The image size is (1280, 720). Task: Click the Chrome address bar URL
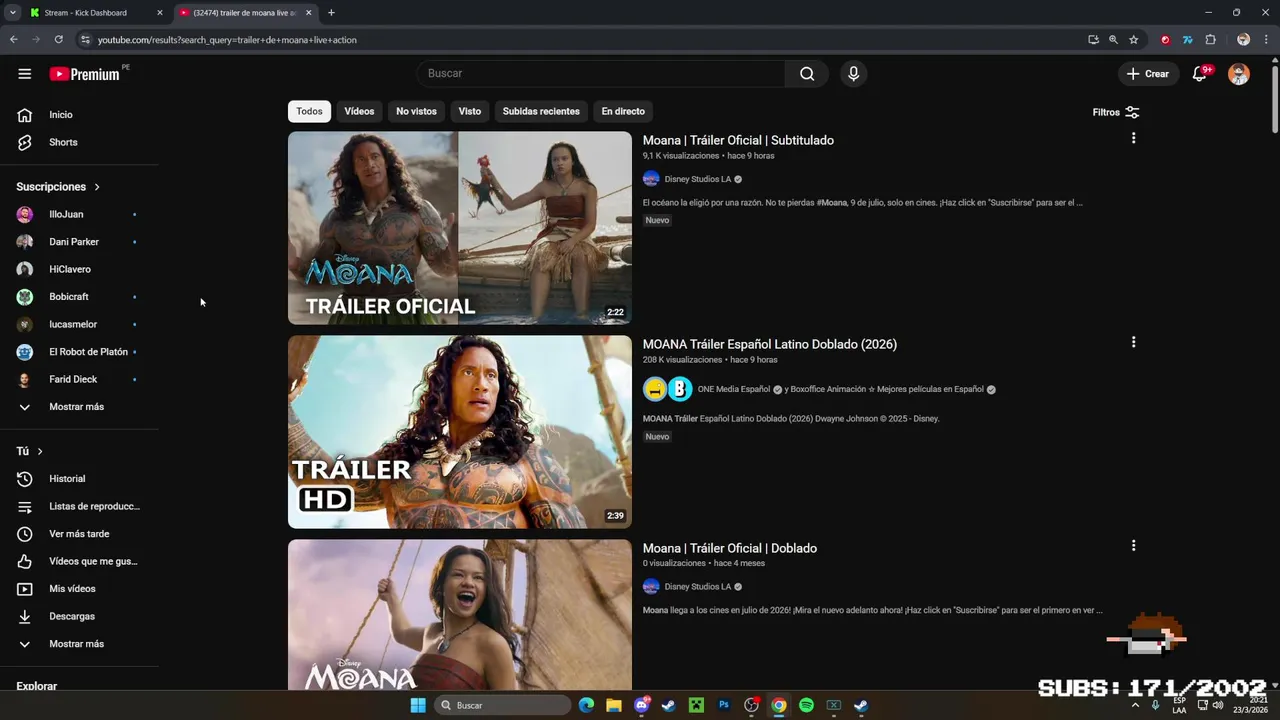227,40
